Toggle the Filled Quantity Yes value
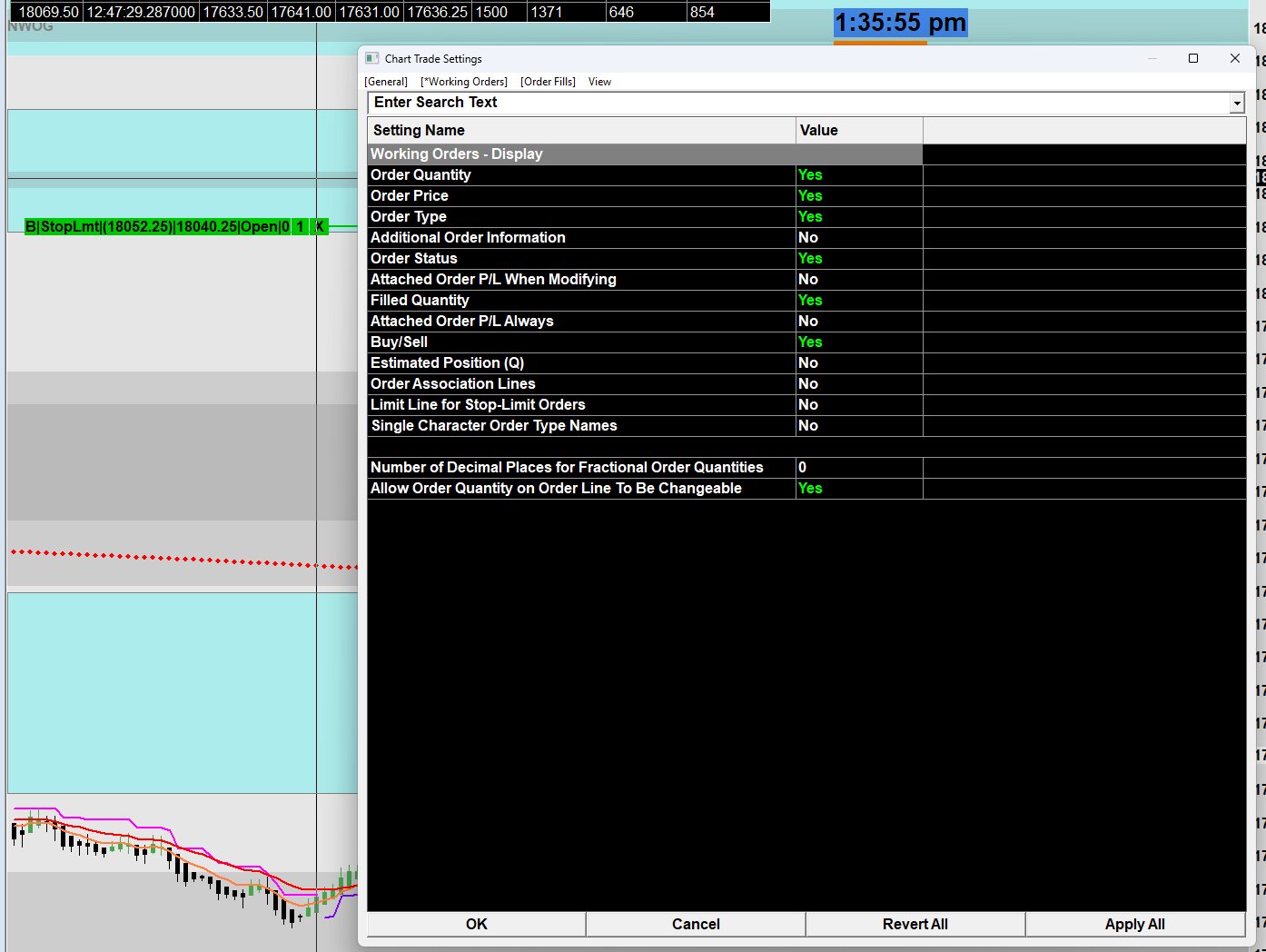This screenshot has width=1266, height=952. 859,301
